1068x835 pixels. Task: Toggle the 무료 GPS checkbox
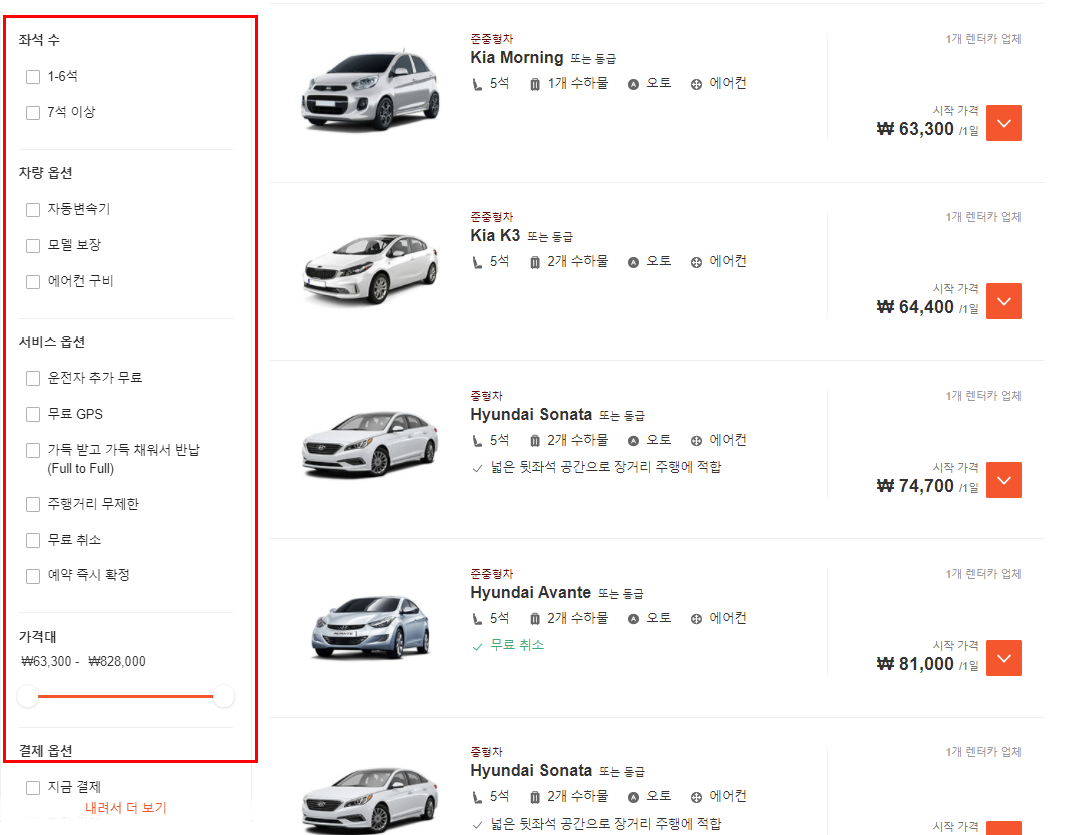tap(33, 414)
